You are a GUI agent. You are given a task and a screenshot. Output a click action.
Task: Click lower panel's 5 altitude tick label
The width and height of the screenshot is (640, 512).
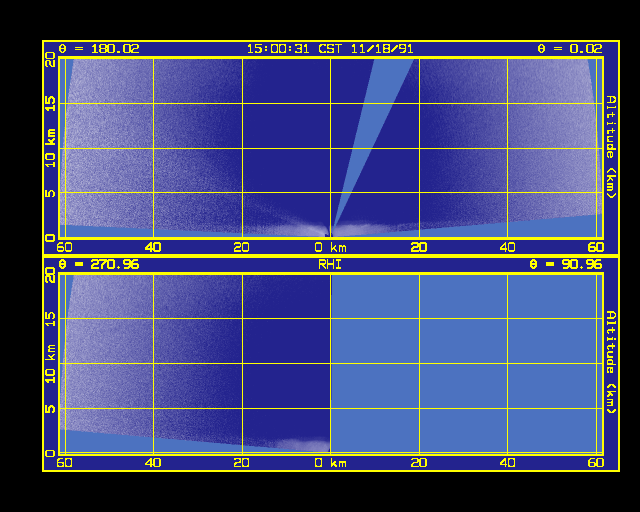(x=50, y=408)
